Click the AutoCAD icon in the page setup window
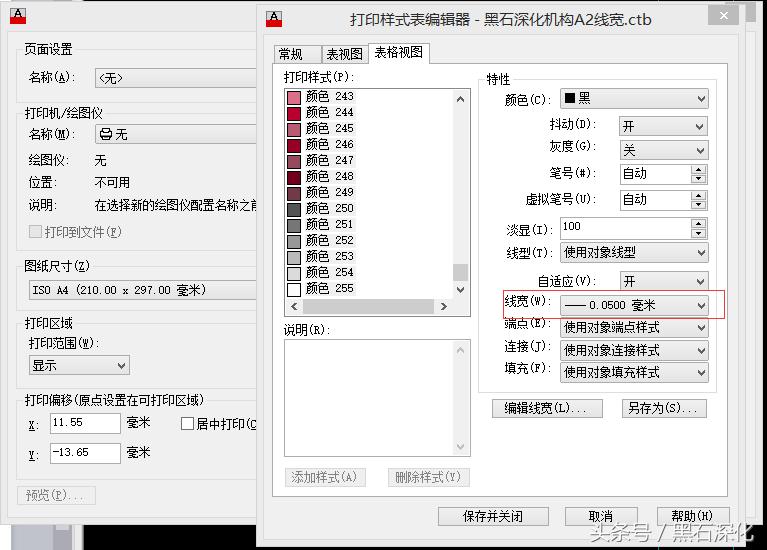Viewport: 767px width, 550px height. [18, 16]
